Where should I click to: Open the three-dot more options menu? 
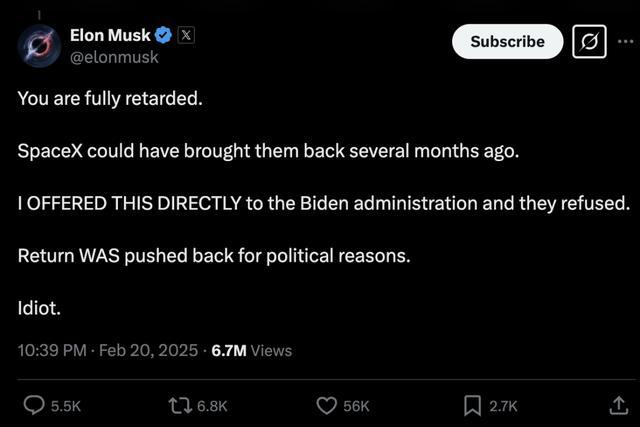pyautogui.click(x=625, y=41)
